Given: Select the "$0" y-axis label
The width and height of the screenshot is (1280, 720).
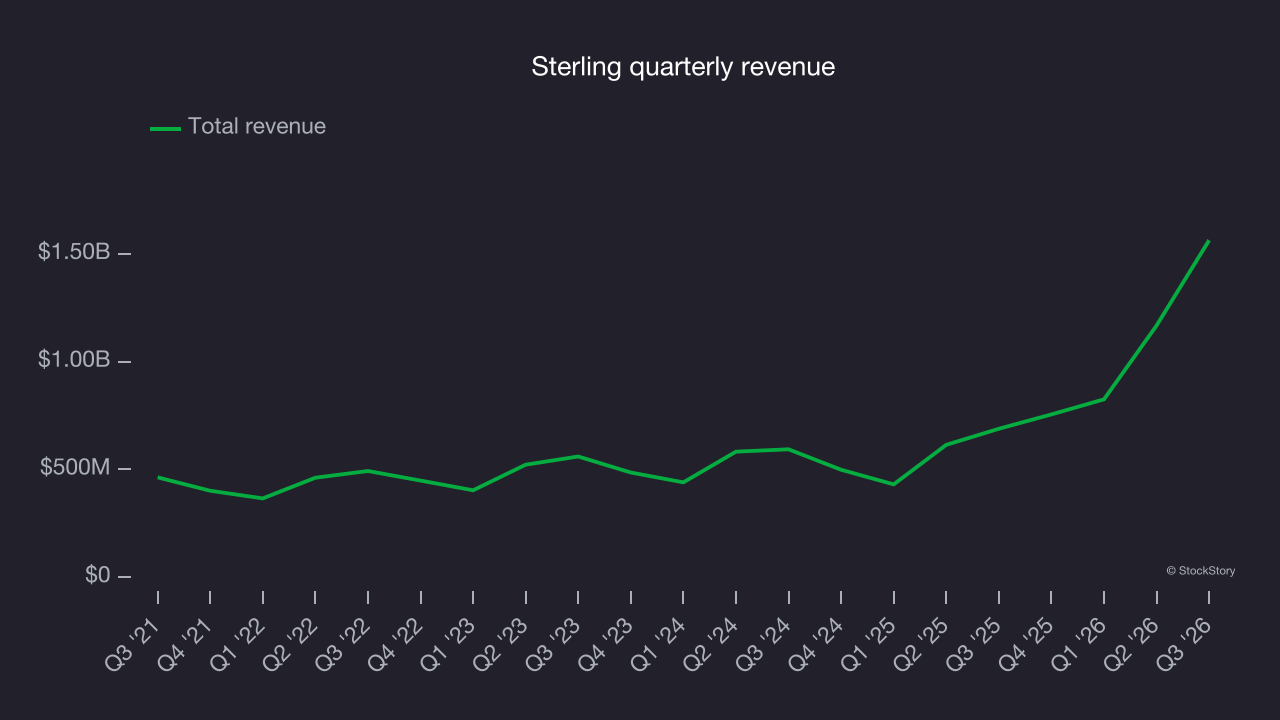Looking at the screenshot, I should [98, 575].
